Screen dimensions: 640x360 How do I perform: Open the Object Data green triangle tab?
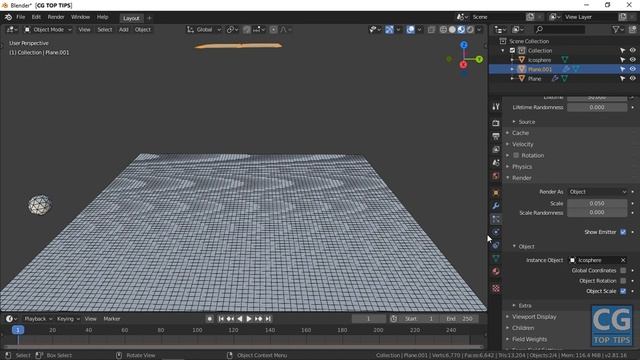(496, 258)
